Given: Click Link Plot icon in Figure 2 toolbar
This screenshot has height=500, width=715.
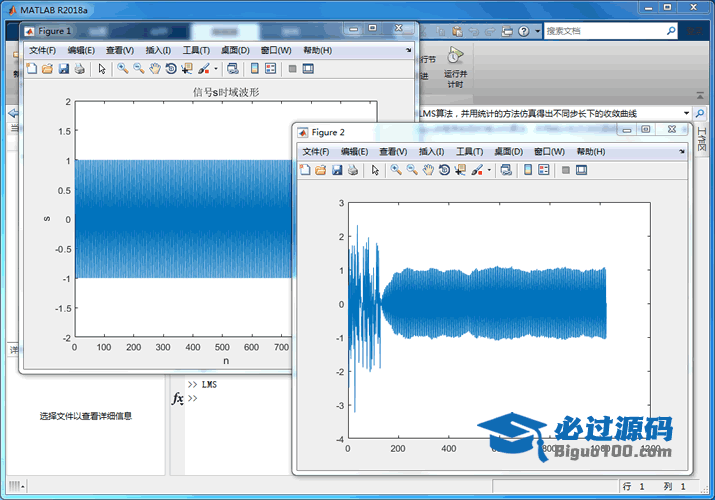Looking at the screenshot, I should coord(506,170).
